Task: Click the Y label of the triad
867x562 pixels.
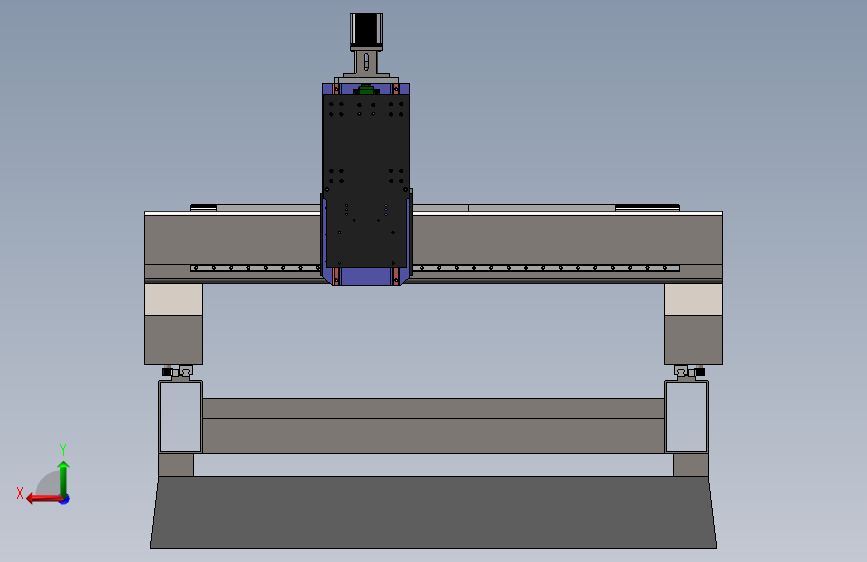Action: tap(63, 449)
